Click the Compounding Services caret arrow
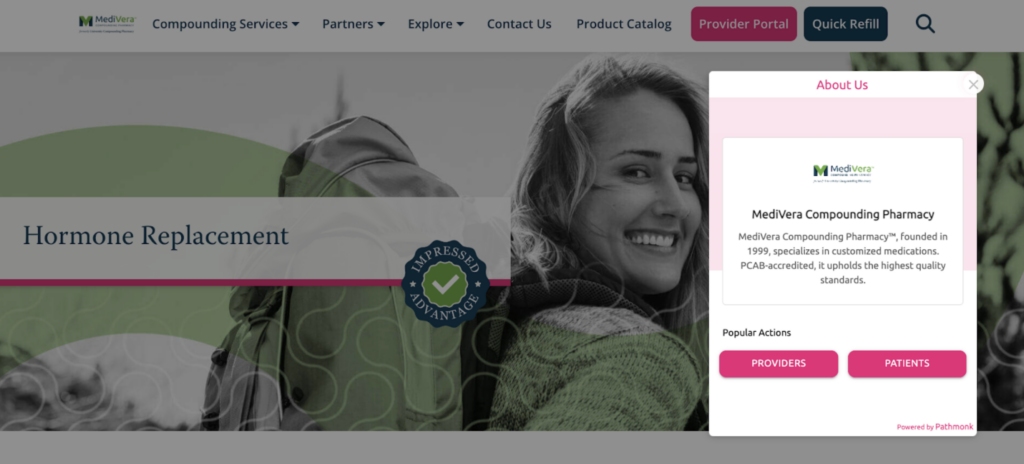The image size is (1024, 464). [x=295, y=24]
